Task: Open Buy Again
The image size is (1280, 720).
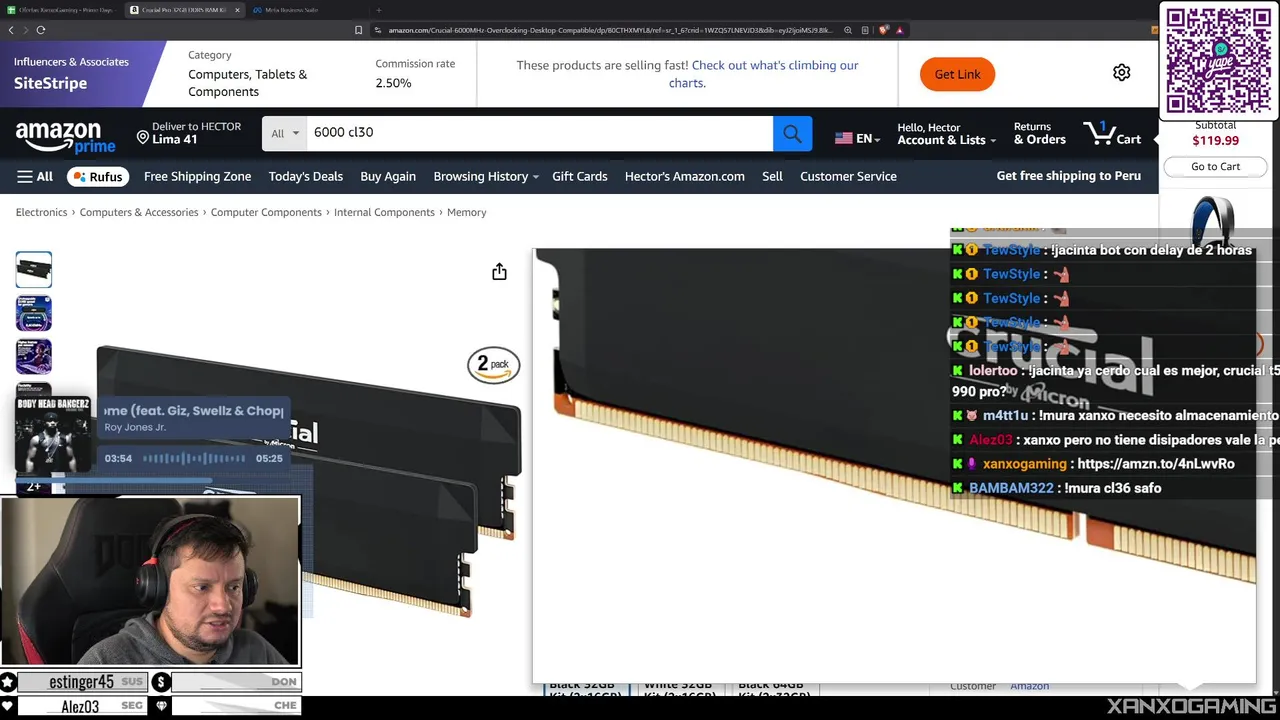Action: 388,176
